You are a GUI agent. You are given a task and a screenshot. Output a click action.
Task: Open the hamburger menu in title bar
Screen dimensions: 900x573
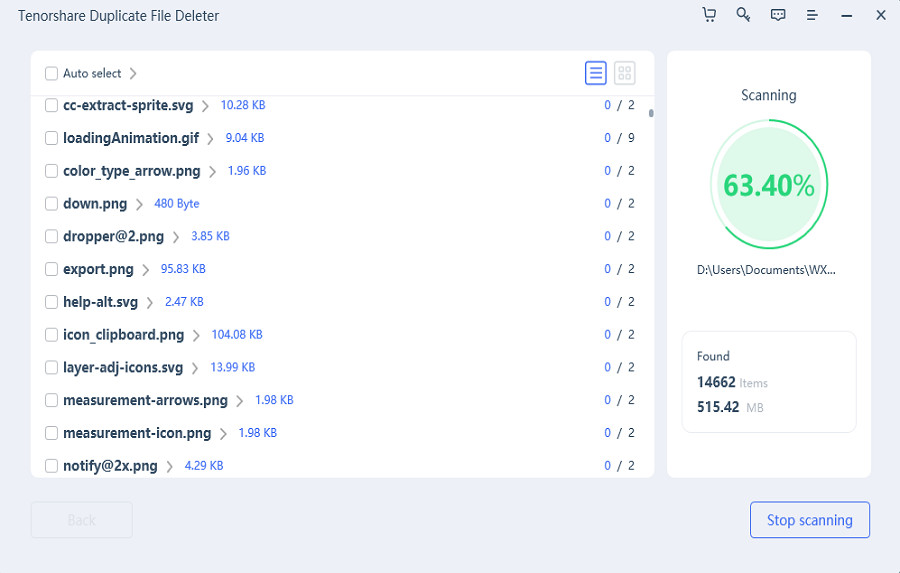coord(812,15)
